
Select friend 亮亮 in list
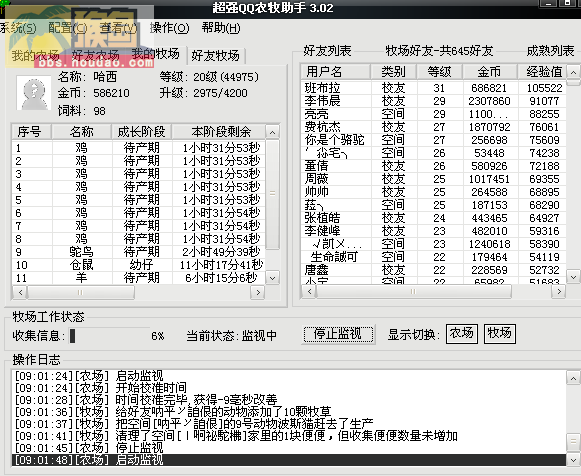tap(434, 114)
